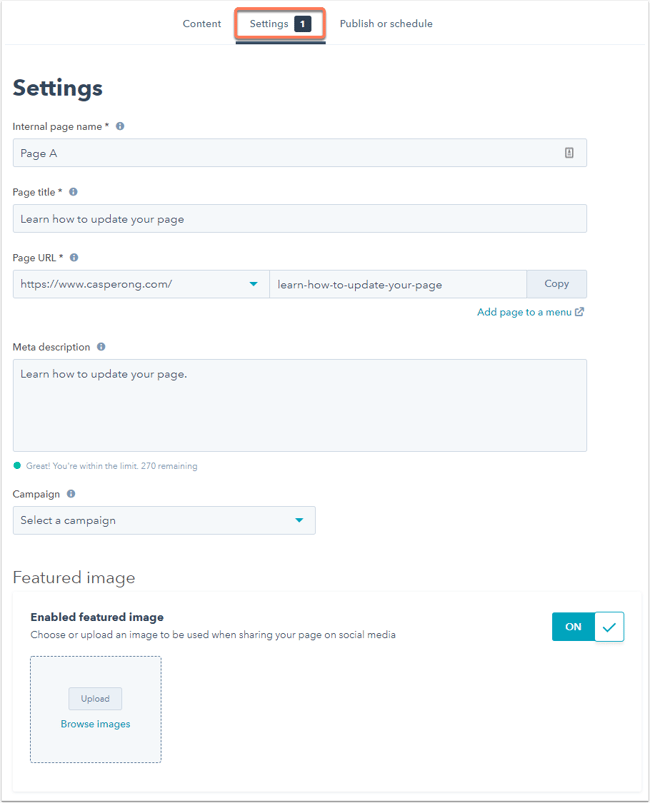This screenshot has height=803, width=650.
Task: Click into the Meta description text area
Action: [300, 405]
